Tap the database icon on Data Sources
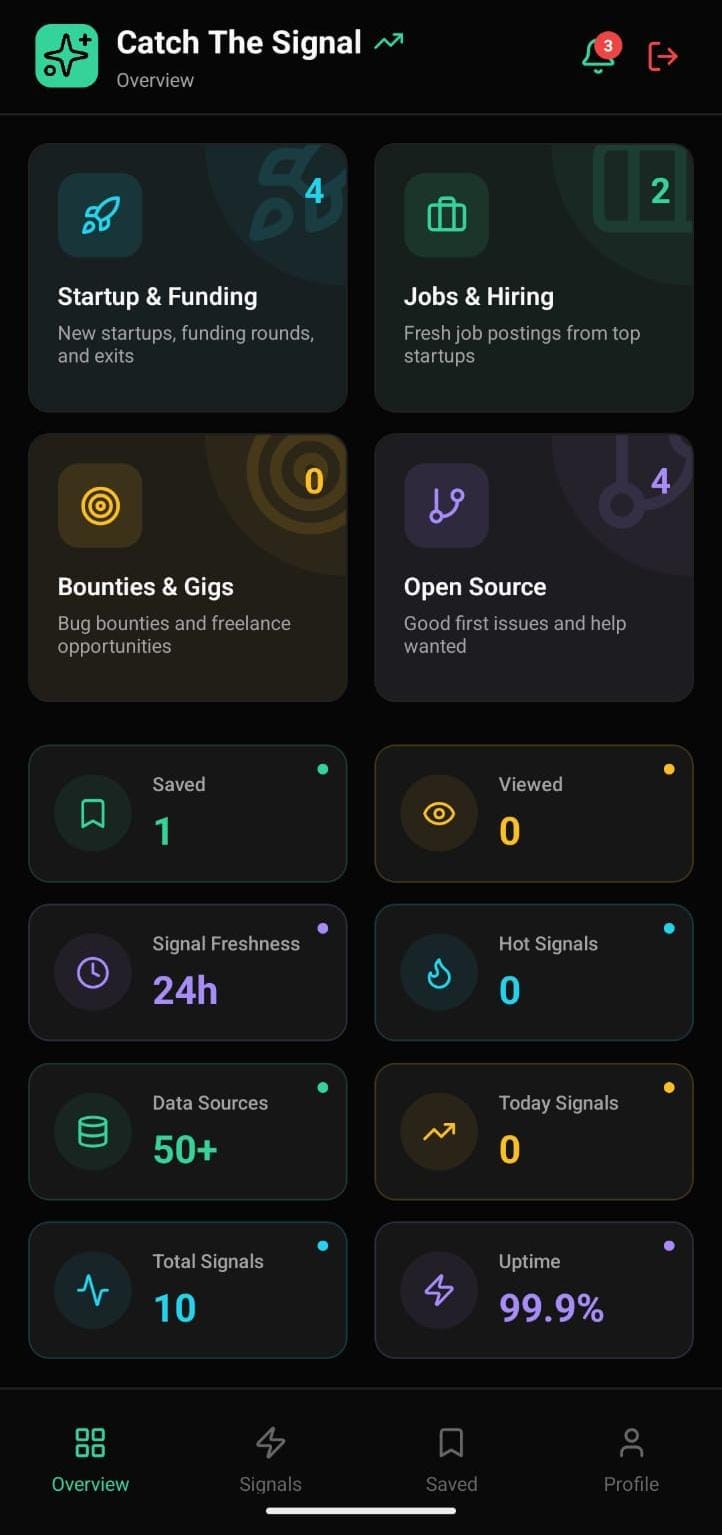Viewport: 722px width, 1535px height. click(x=92, y=1131)
